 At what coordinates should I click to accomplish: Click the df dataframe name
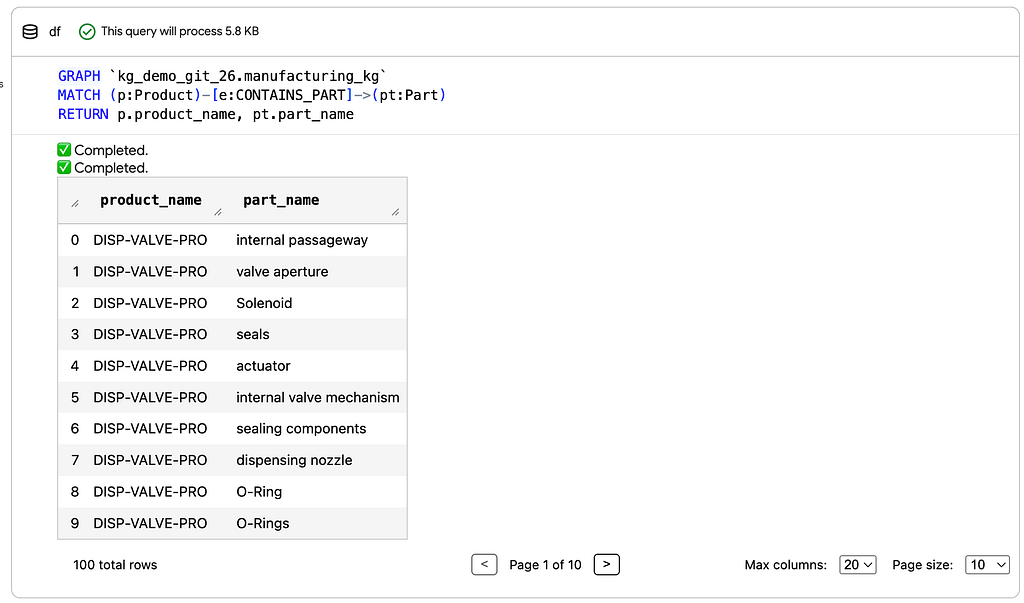55,31
